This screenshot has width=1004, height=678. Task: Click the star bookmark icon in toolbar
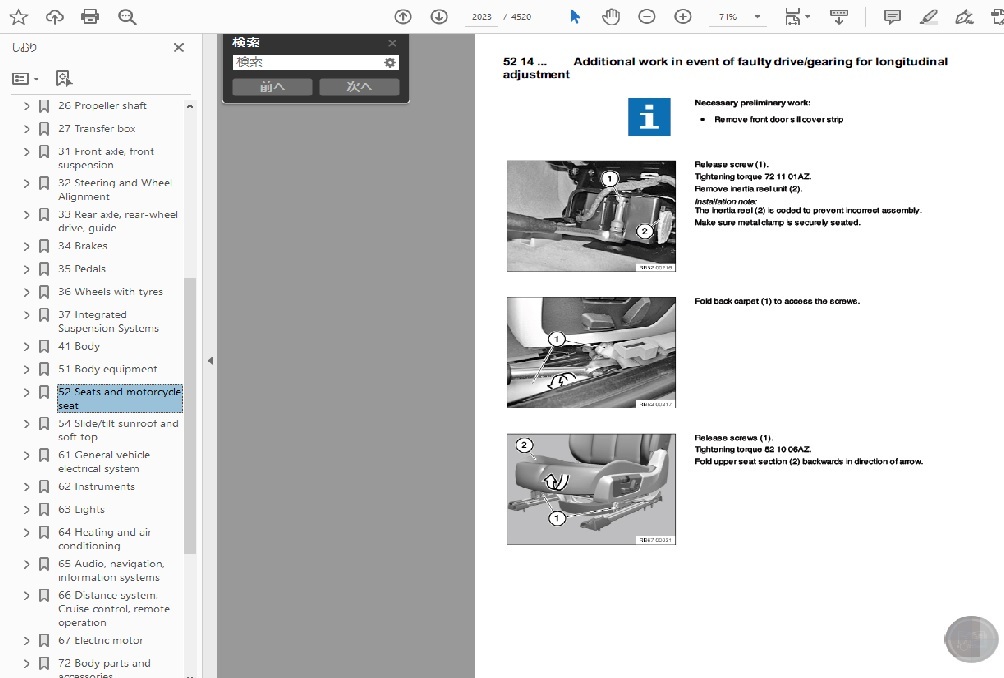click(19, 17)
